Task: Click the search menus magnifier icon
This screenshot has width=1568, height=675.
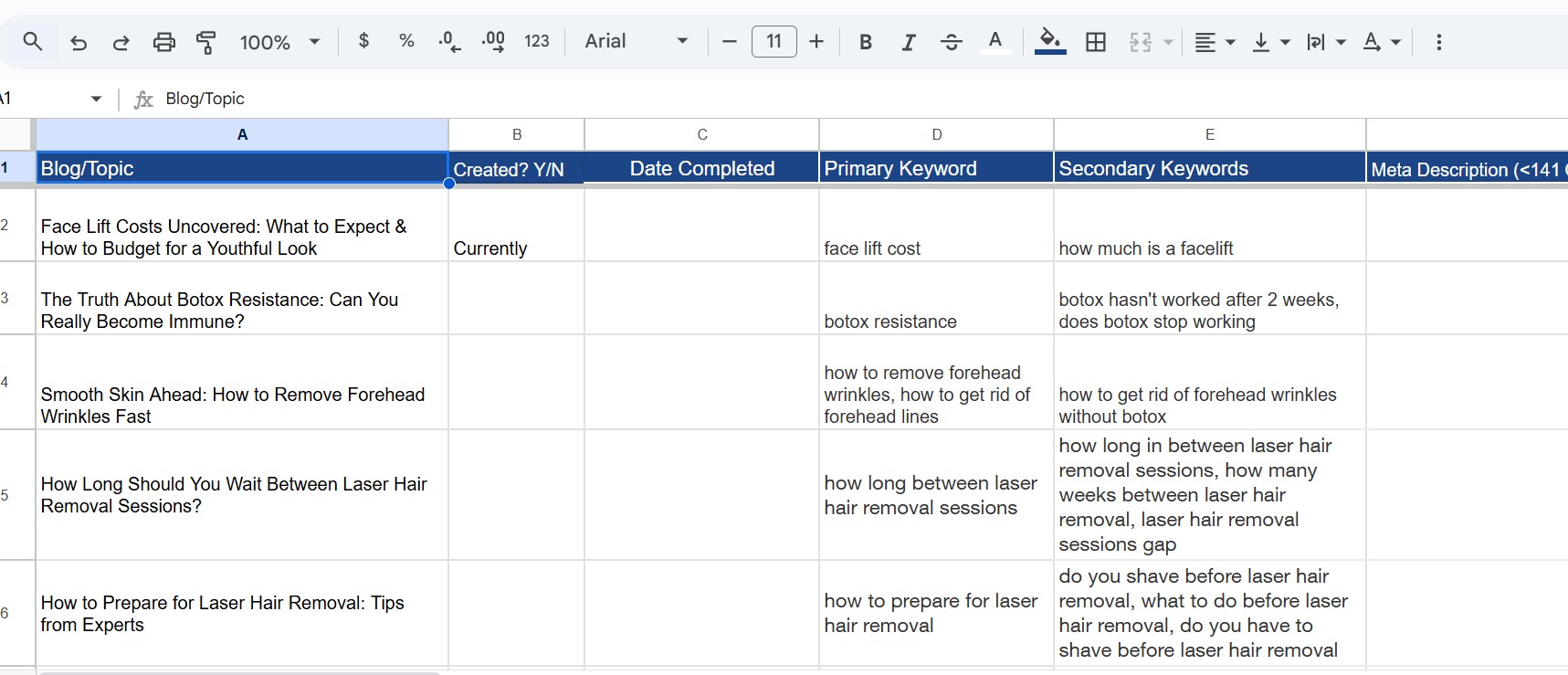Action: [x=33, y=42]
